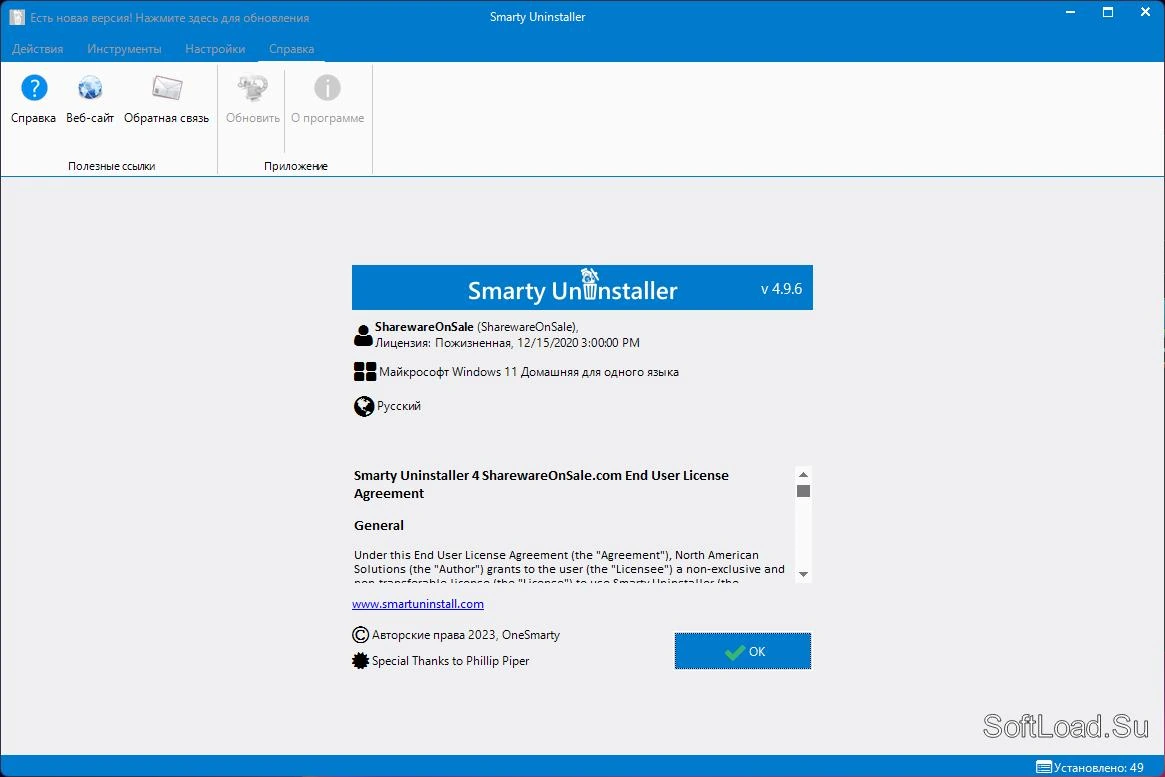Click Special Thanks to Phillip Piper text
1165x777 pixels.
point(450,661)
